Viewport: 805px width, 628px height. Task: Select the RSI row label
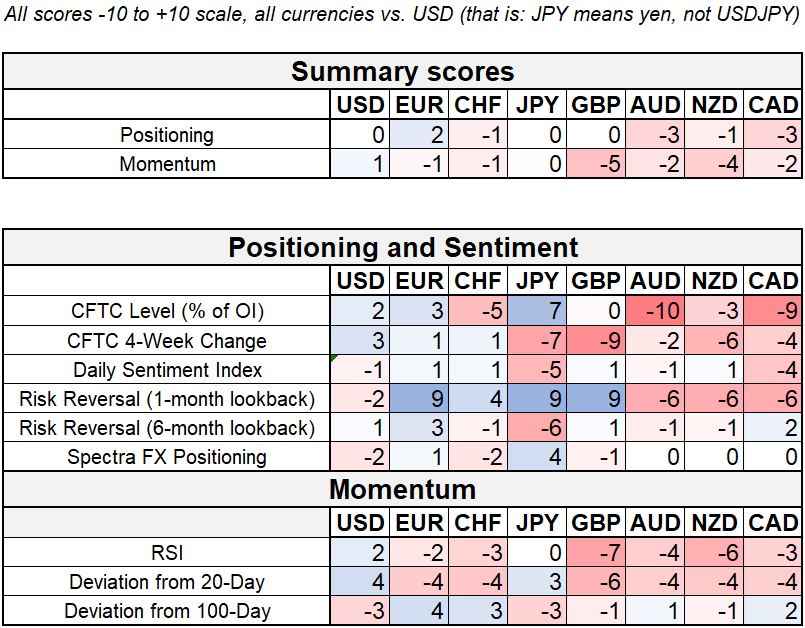point(167,552)
